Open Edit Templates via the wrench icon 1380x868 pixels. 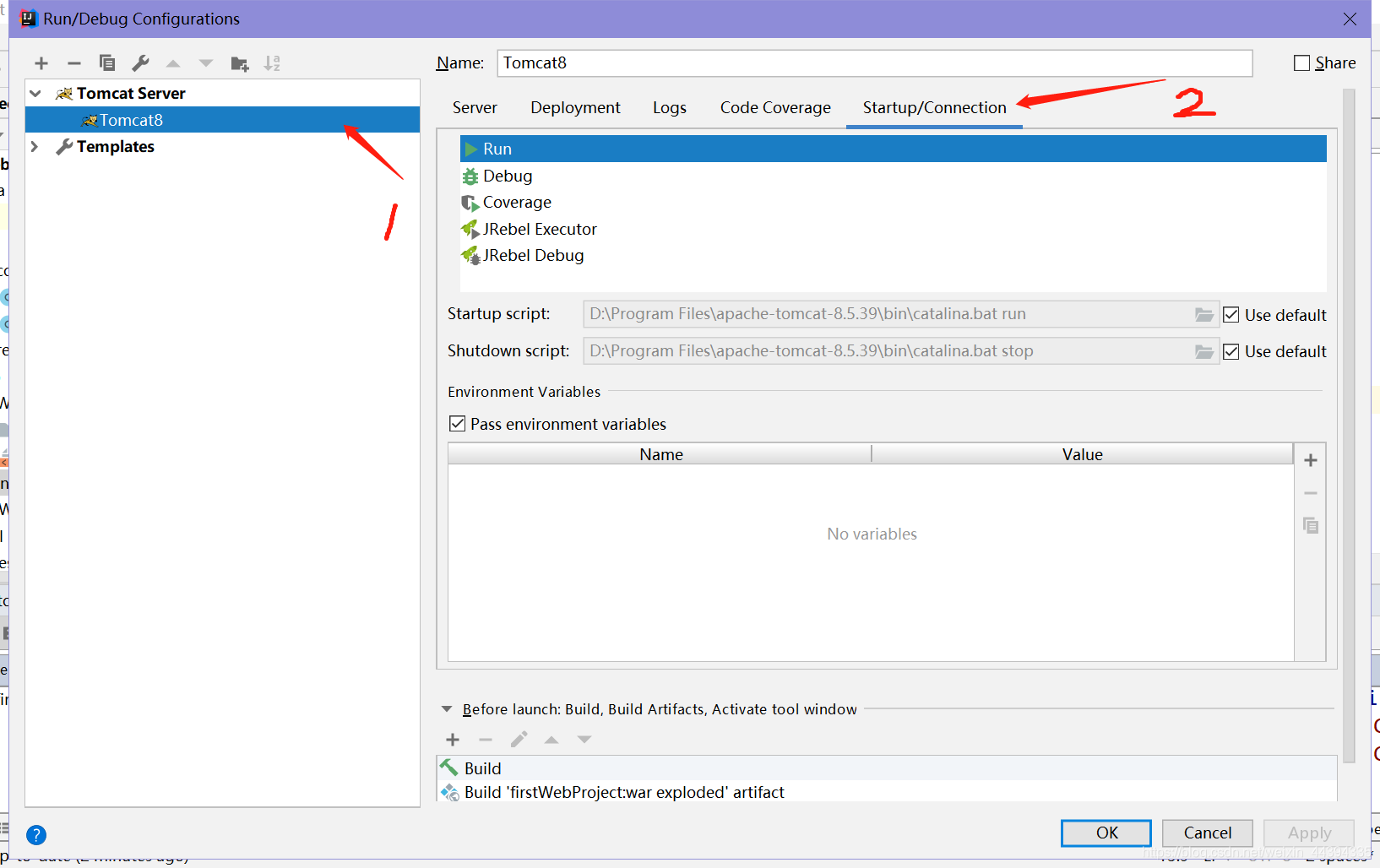coord(140,63)
